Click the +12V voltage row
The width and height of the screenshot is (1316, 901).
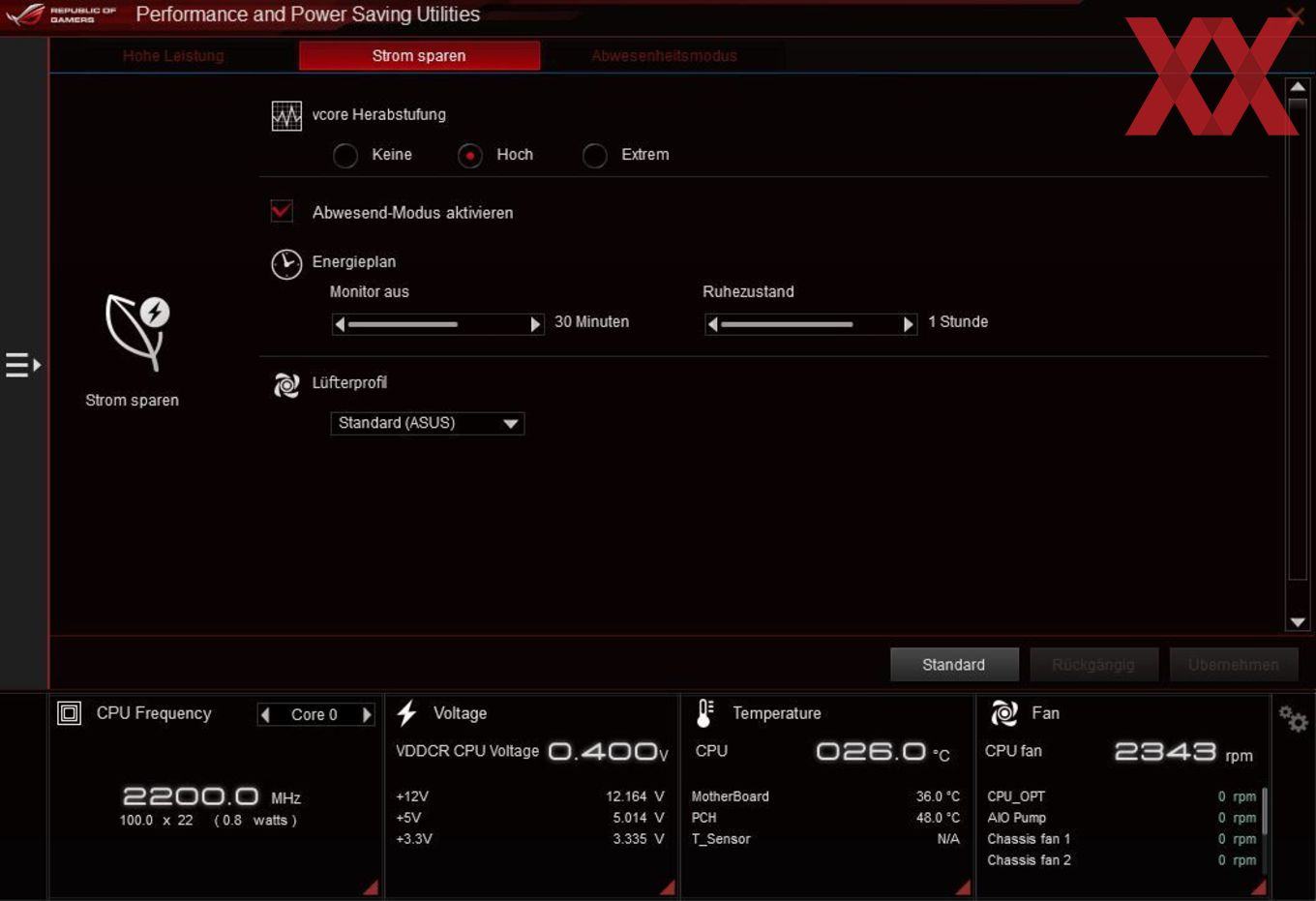530,796
